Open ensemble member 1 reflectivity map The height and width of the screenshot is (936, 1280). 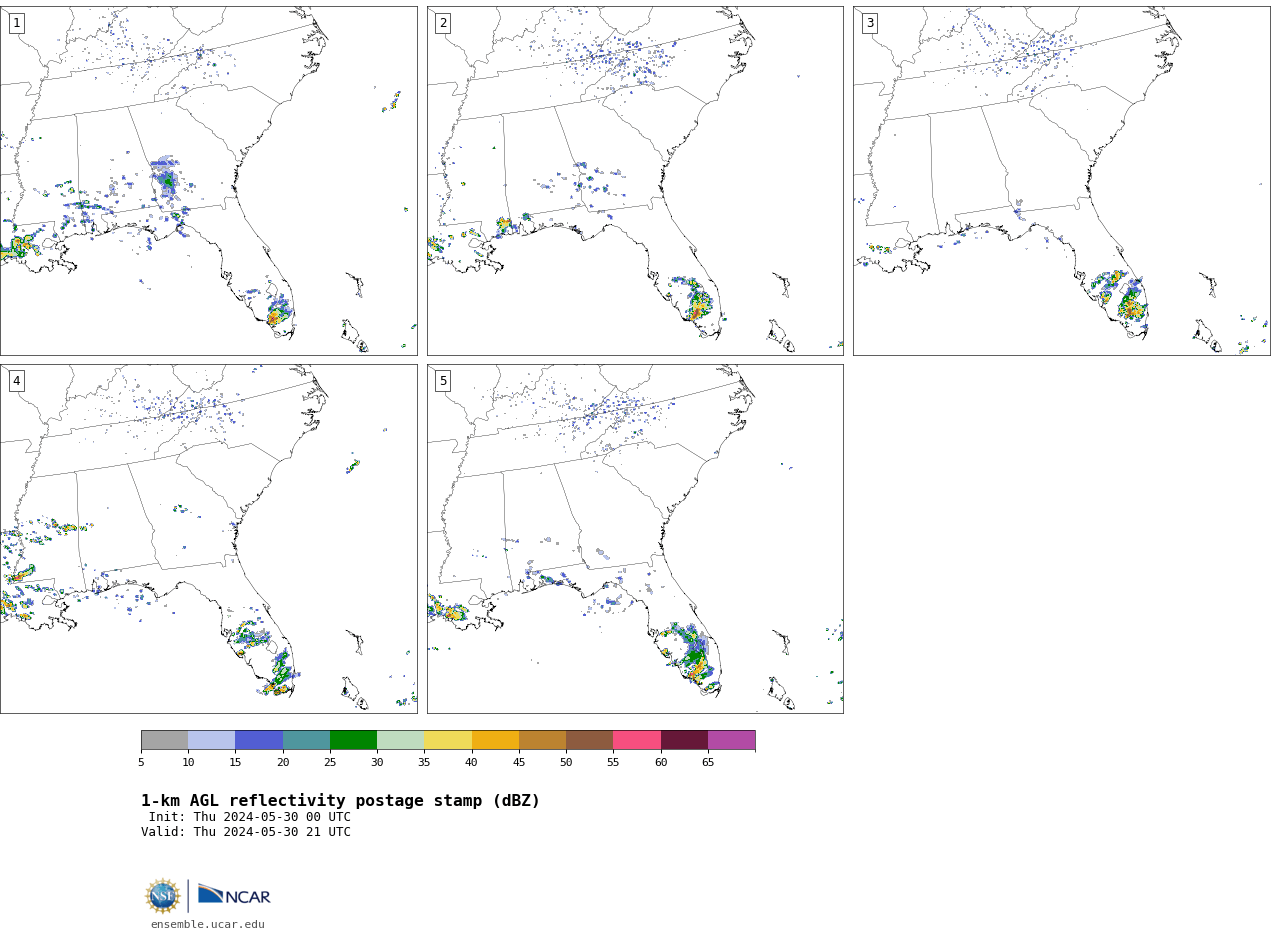pos(208,181)
